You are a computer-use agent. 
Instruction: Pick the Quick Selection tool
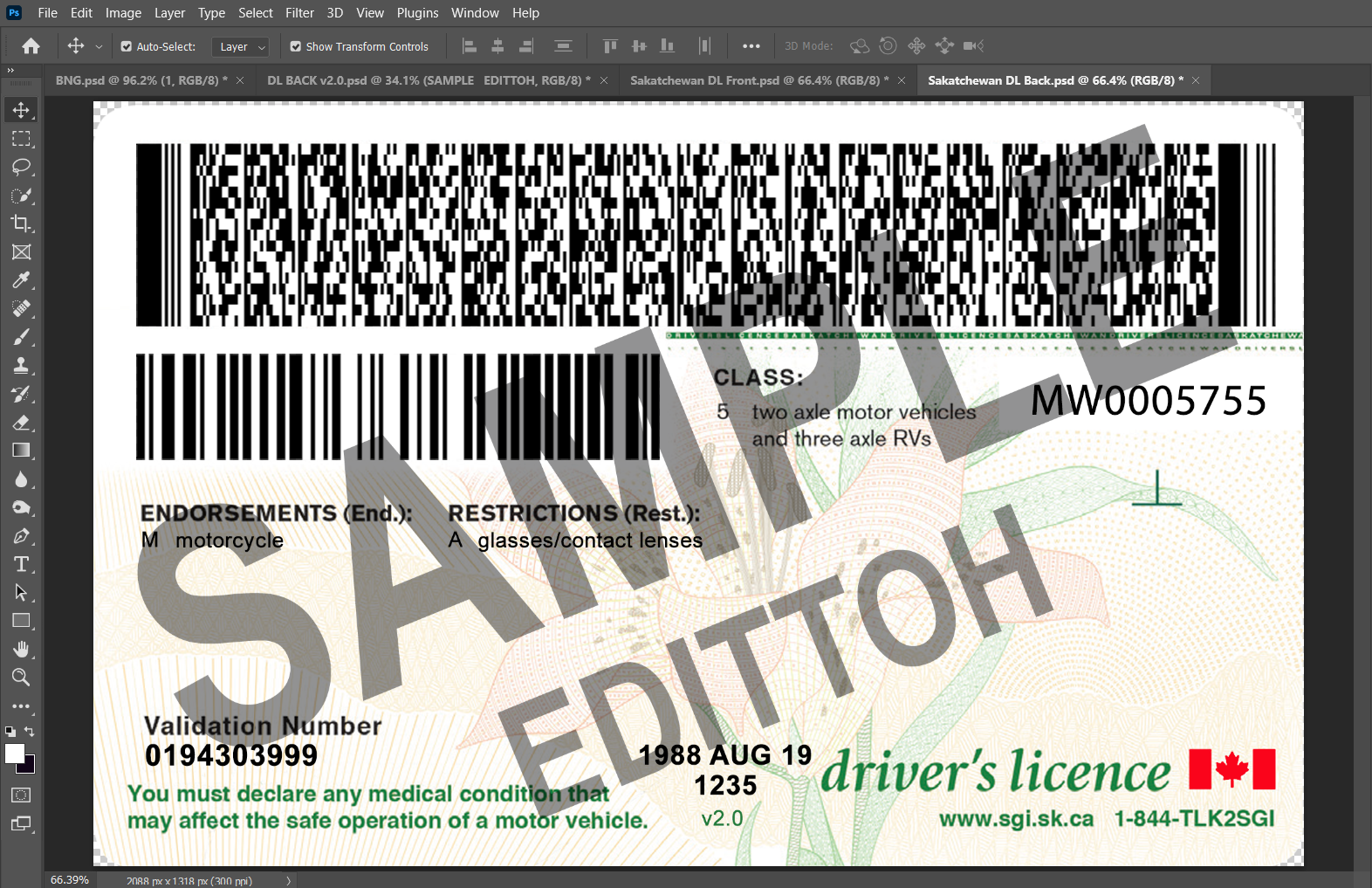pos(21,196)
